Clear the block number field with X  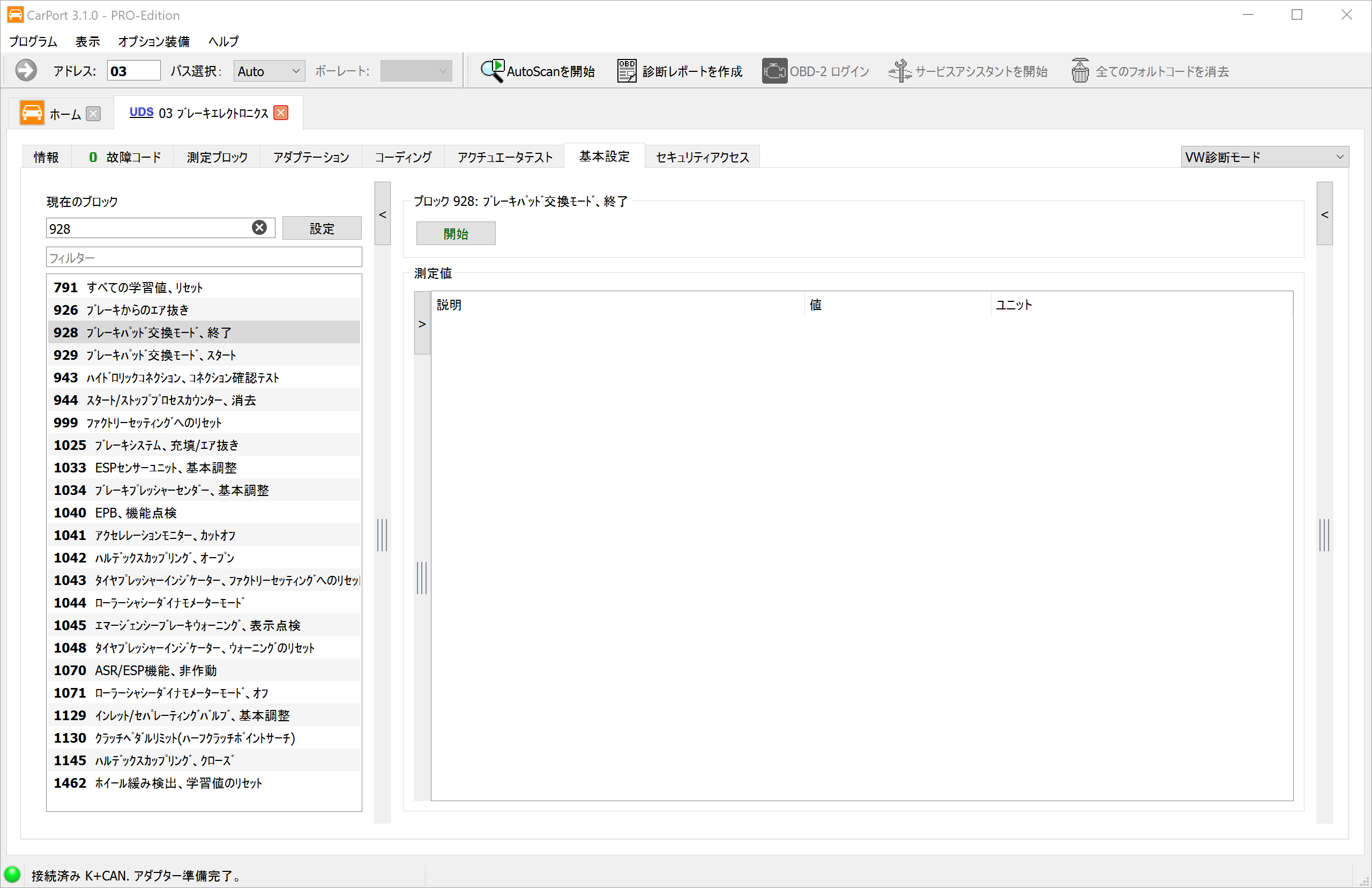click(259, 228)
